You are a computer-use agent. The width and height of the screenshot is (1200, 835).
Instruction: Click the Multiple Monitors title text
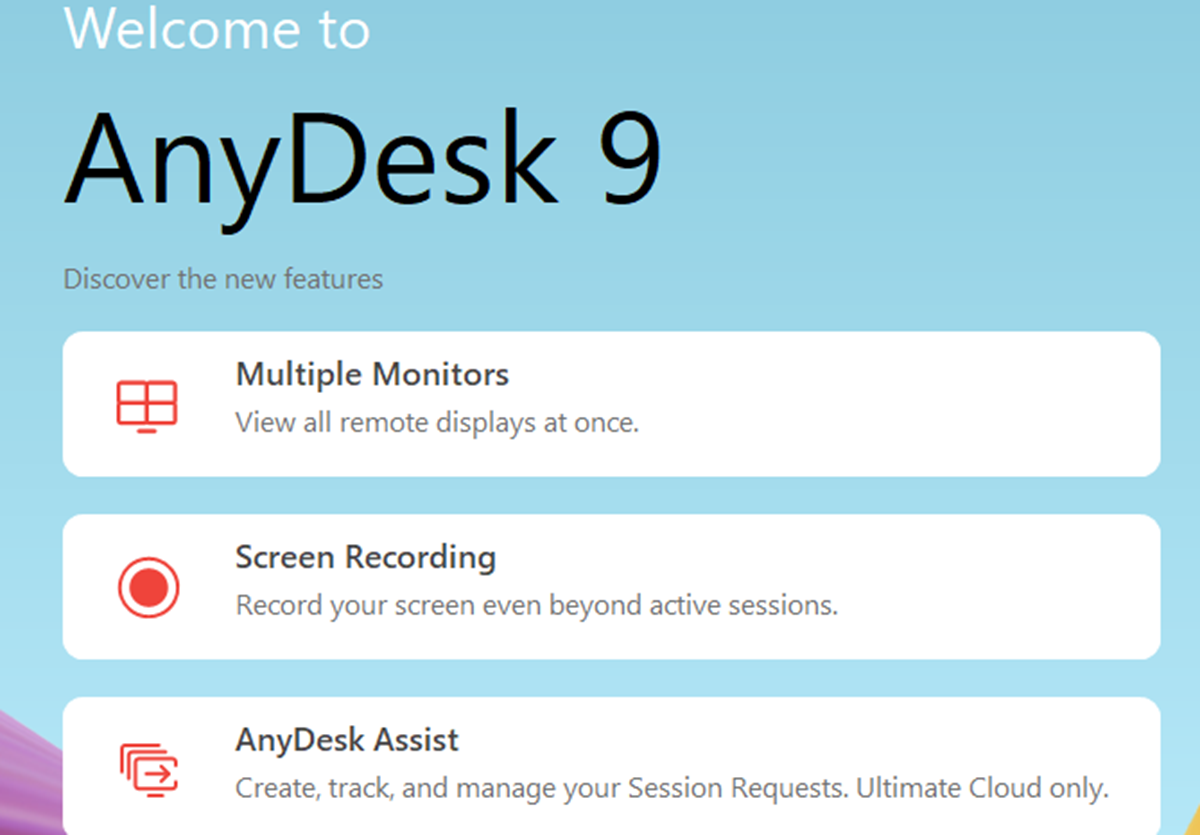click(x=371, y=374)
